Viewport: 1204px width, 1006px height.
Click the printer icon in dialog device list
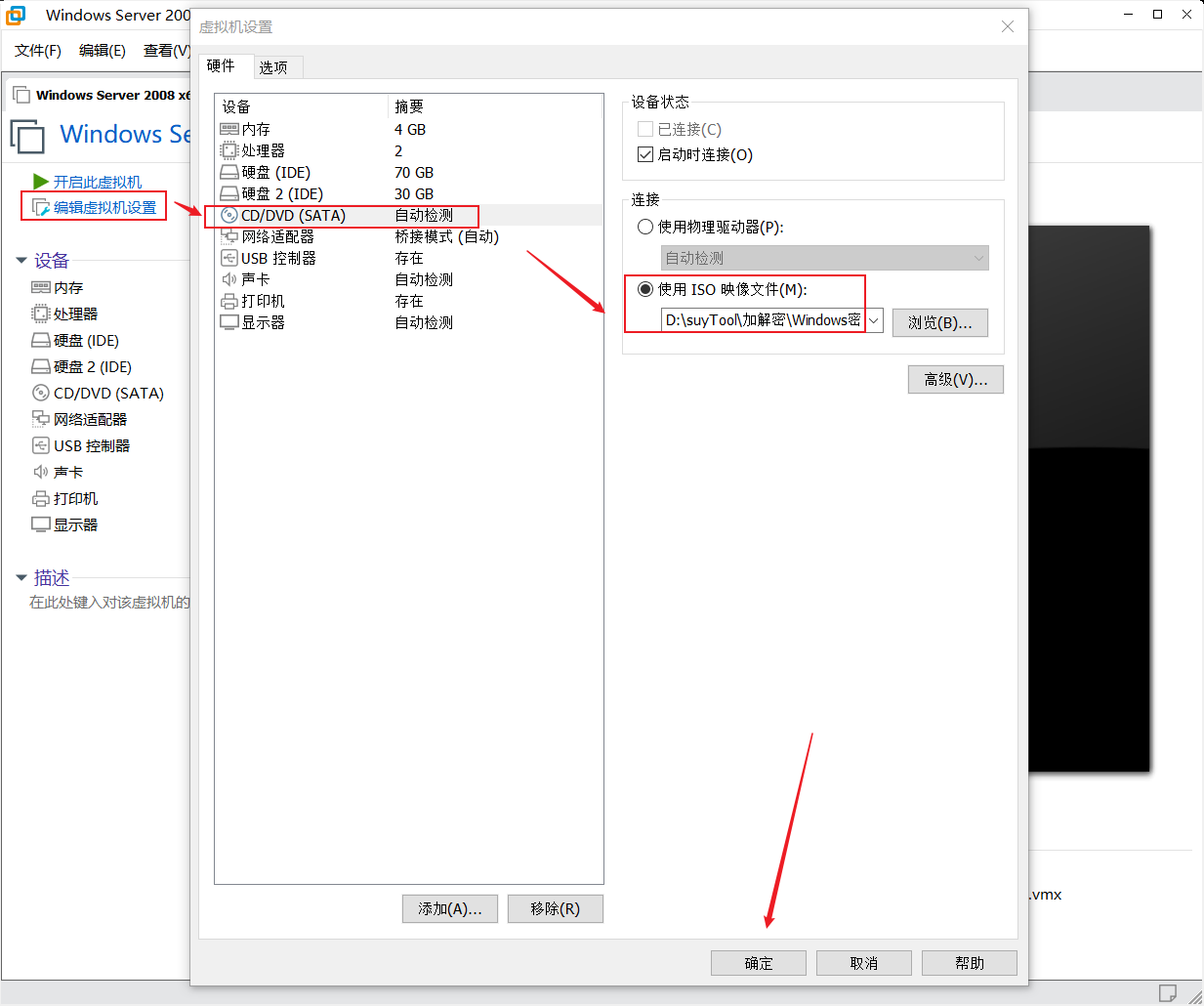click(x=229, y=301)
